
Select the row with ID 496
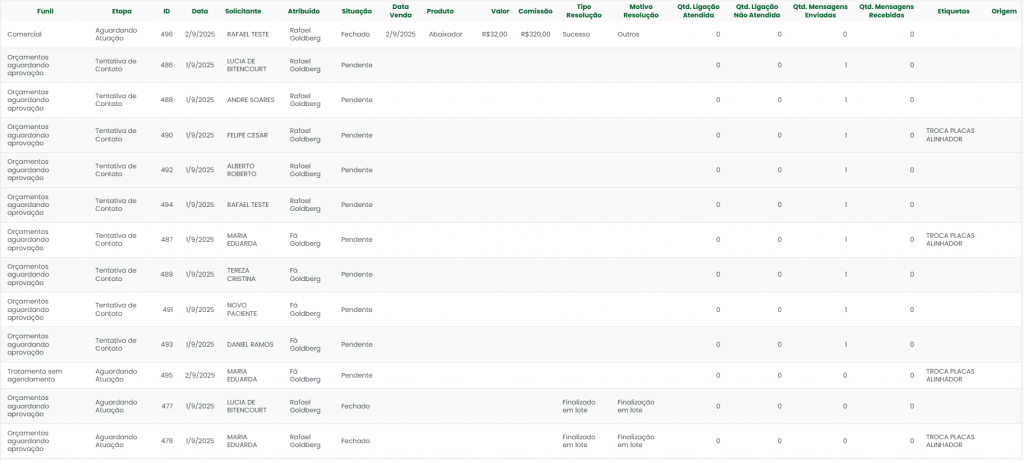166,34
